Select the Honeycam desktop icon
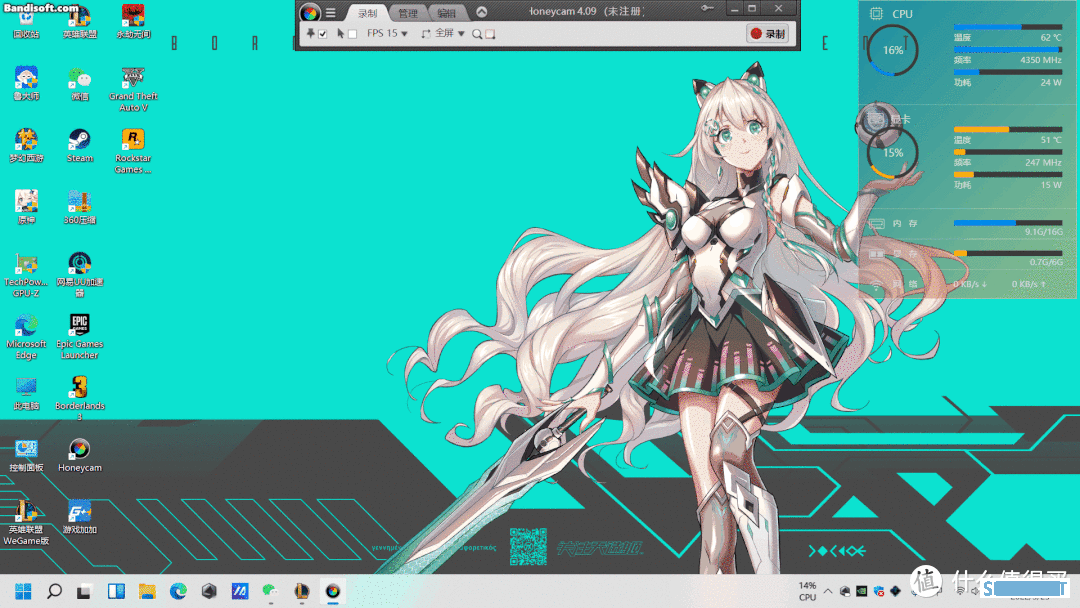 coord(80,456)
